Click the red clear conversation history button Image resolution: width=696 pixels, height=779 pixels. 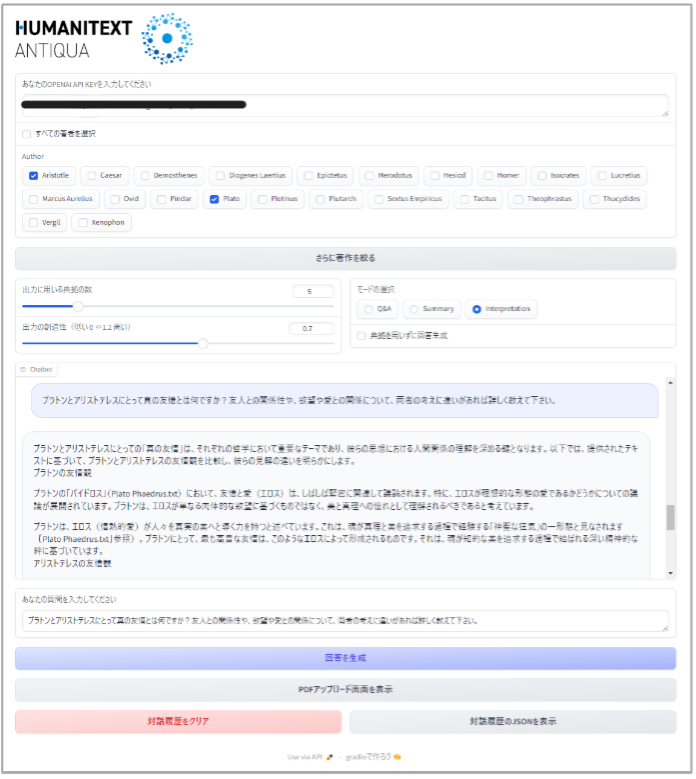pos(178,721)
